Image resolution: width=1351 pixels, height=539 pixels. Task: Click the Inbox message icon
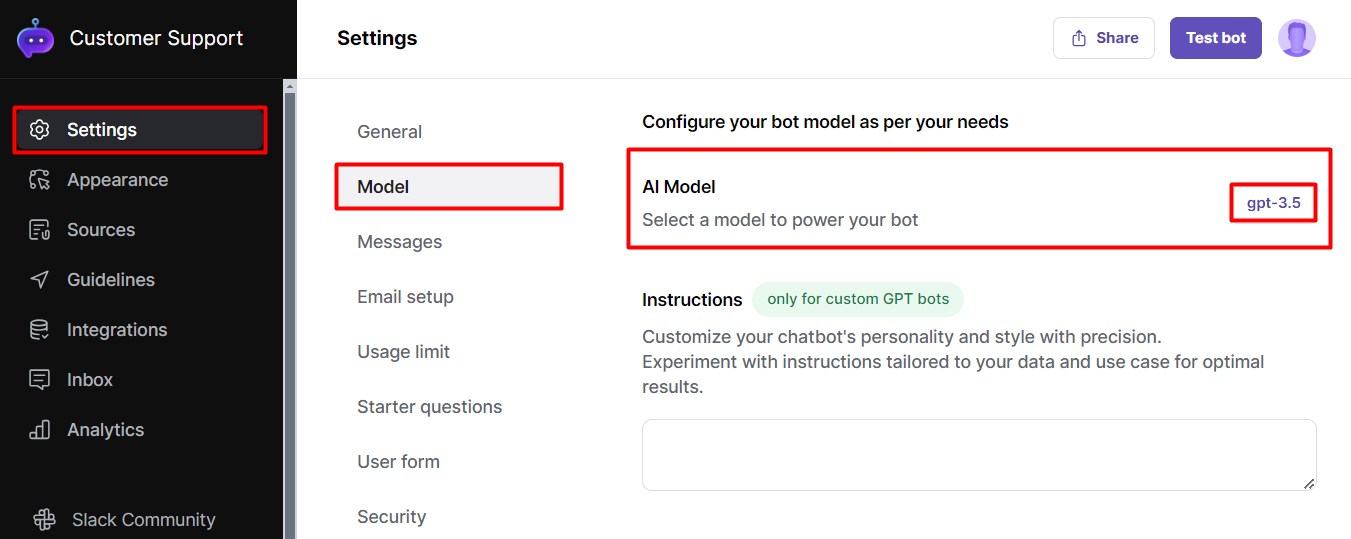click(40, 380)
